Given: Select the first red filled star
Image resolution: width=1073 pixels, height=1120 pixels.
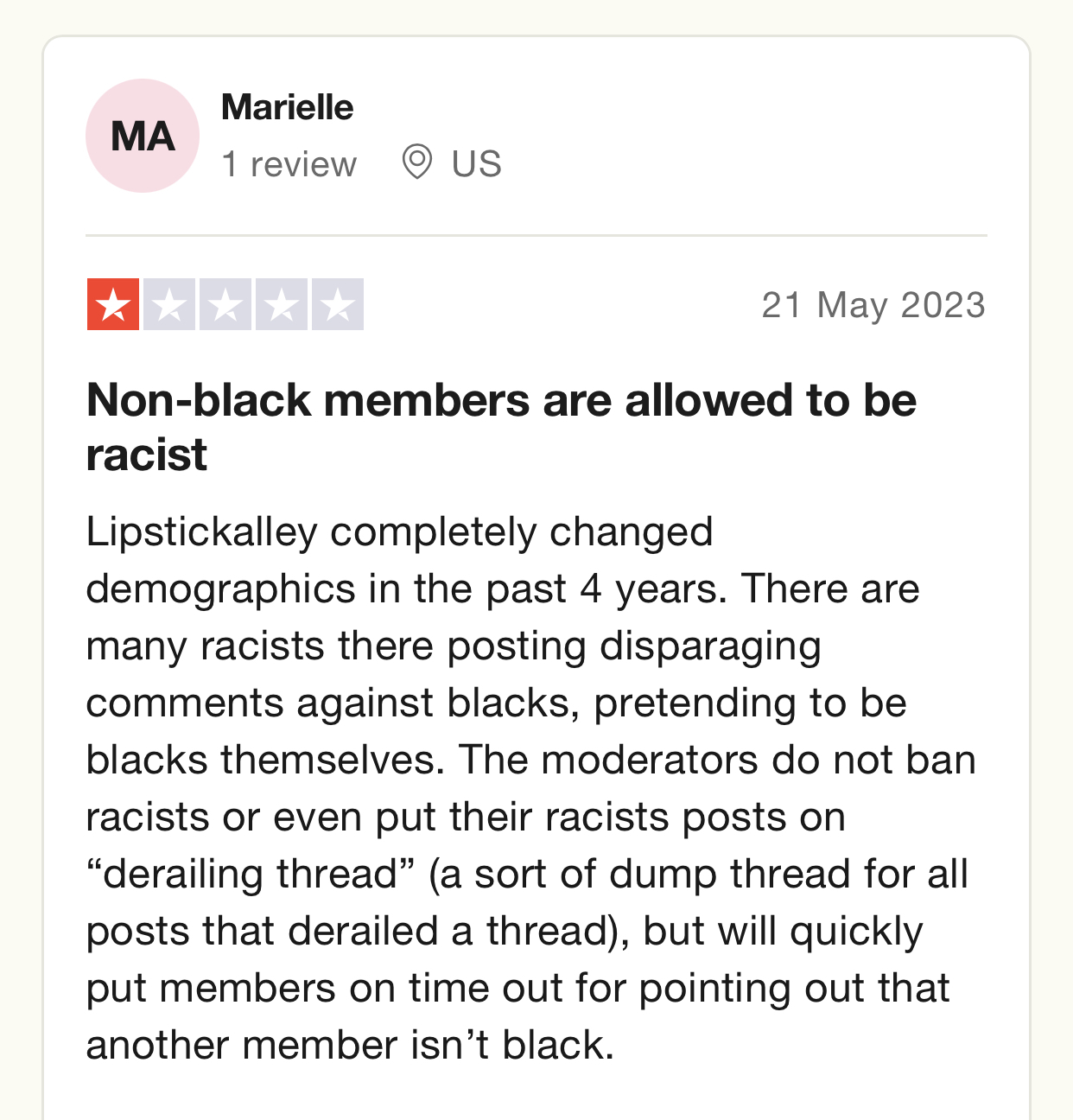Looking at the screenshot, I should (113, 304).
